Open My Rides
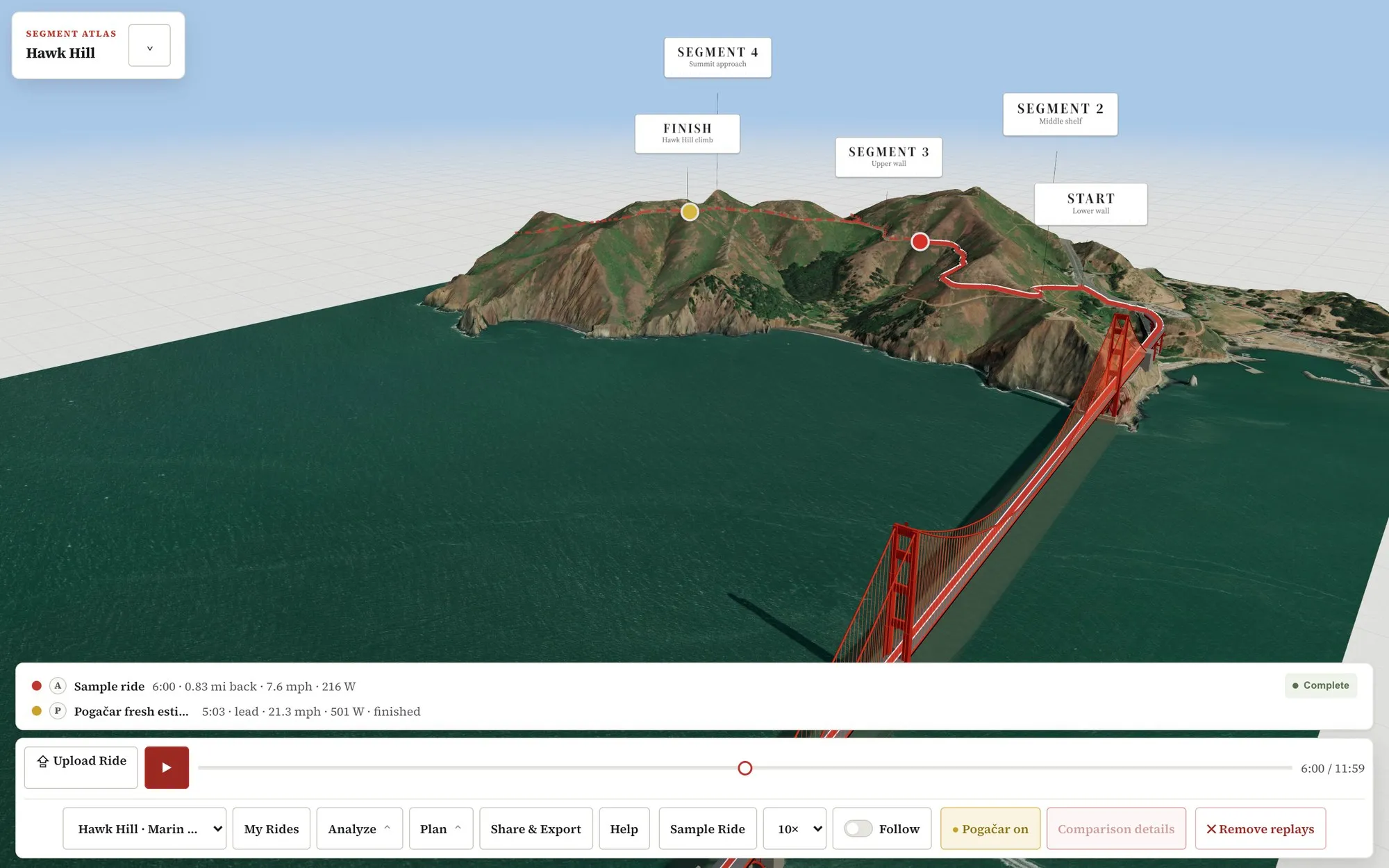1389x868 pixels. 272,828
